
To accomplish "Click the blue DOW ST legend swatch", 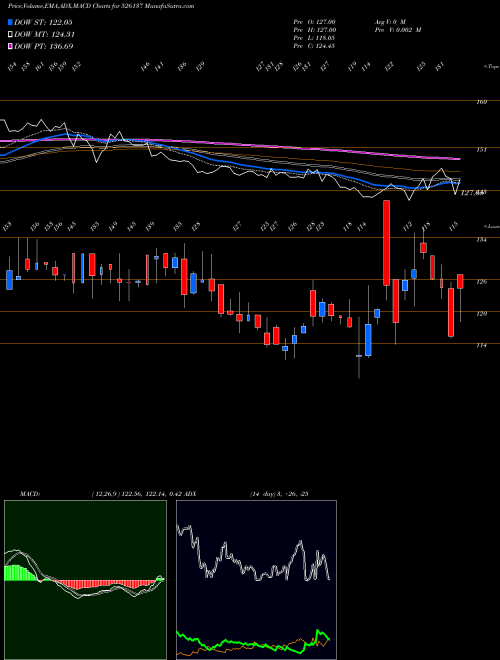I will click(10, 22).
